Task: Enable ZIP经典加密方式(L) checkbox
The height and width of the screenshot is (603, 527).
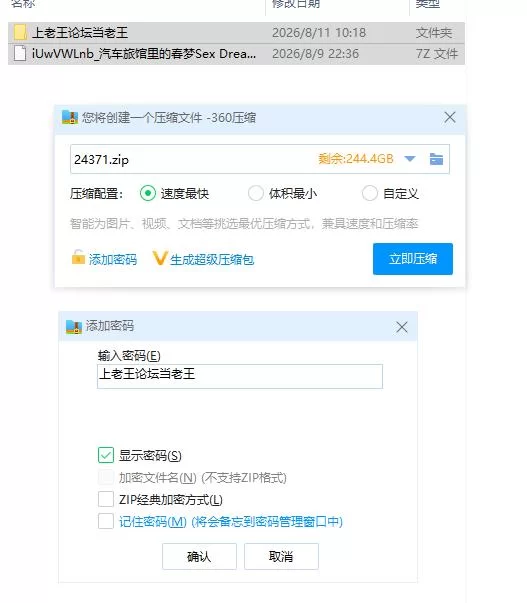Action: 106,499
